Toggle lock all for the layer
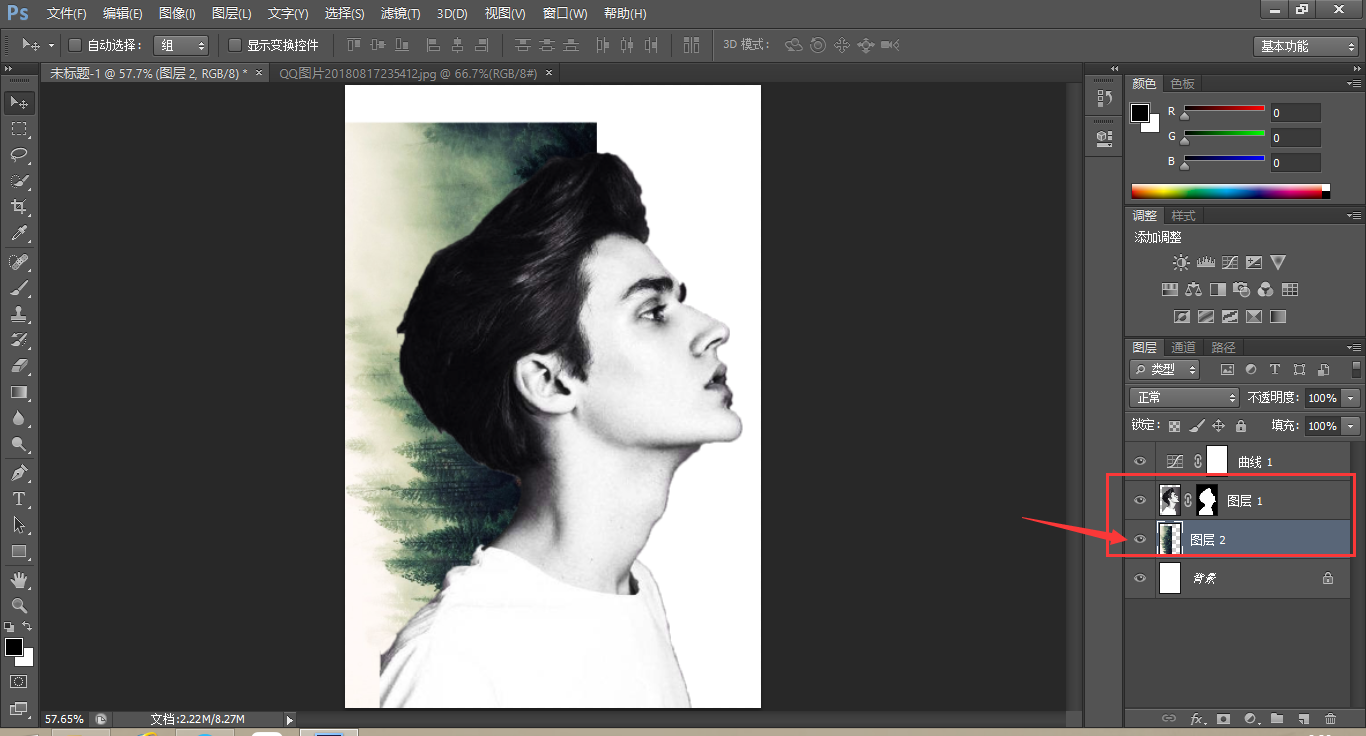The width and height of the screenshot is (1366, 736). click(1240, 426)
